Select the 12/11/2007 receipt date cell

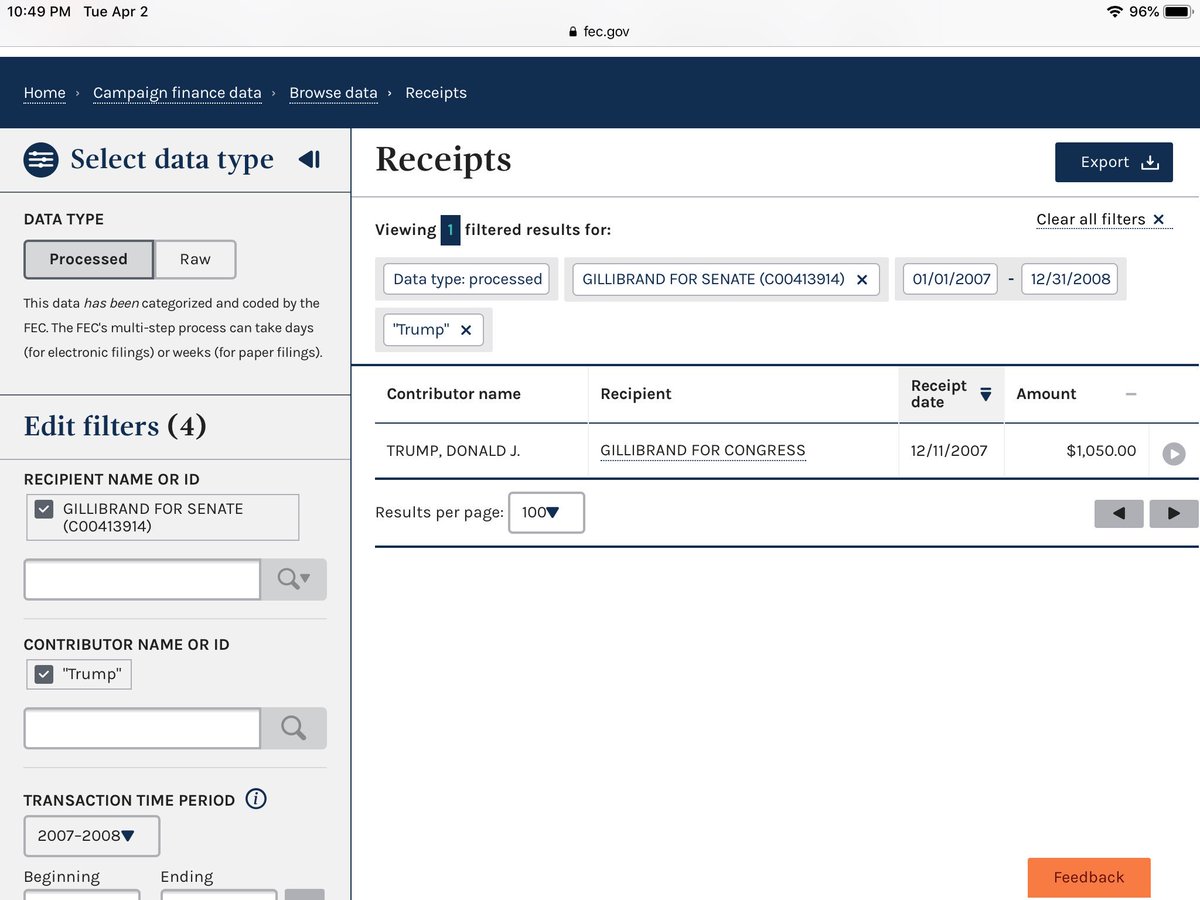click(x=949, y=451)
